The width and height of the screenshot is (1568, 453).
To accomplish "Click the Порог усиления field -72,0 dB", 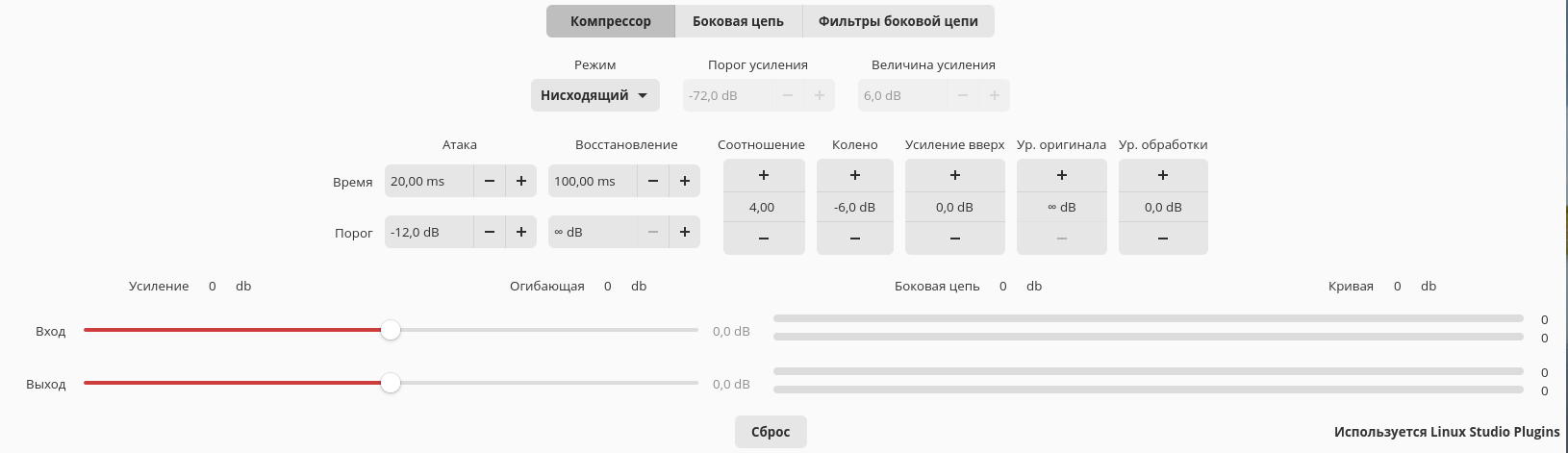I will (728, 95).
